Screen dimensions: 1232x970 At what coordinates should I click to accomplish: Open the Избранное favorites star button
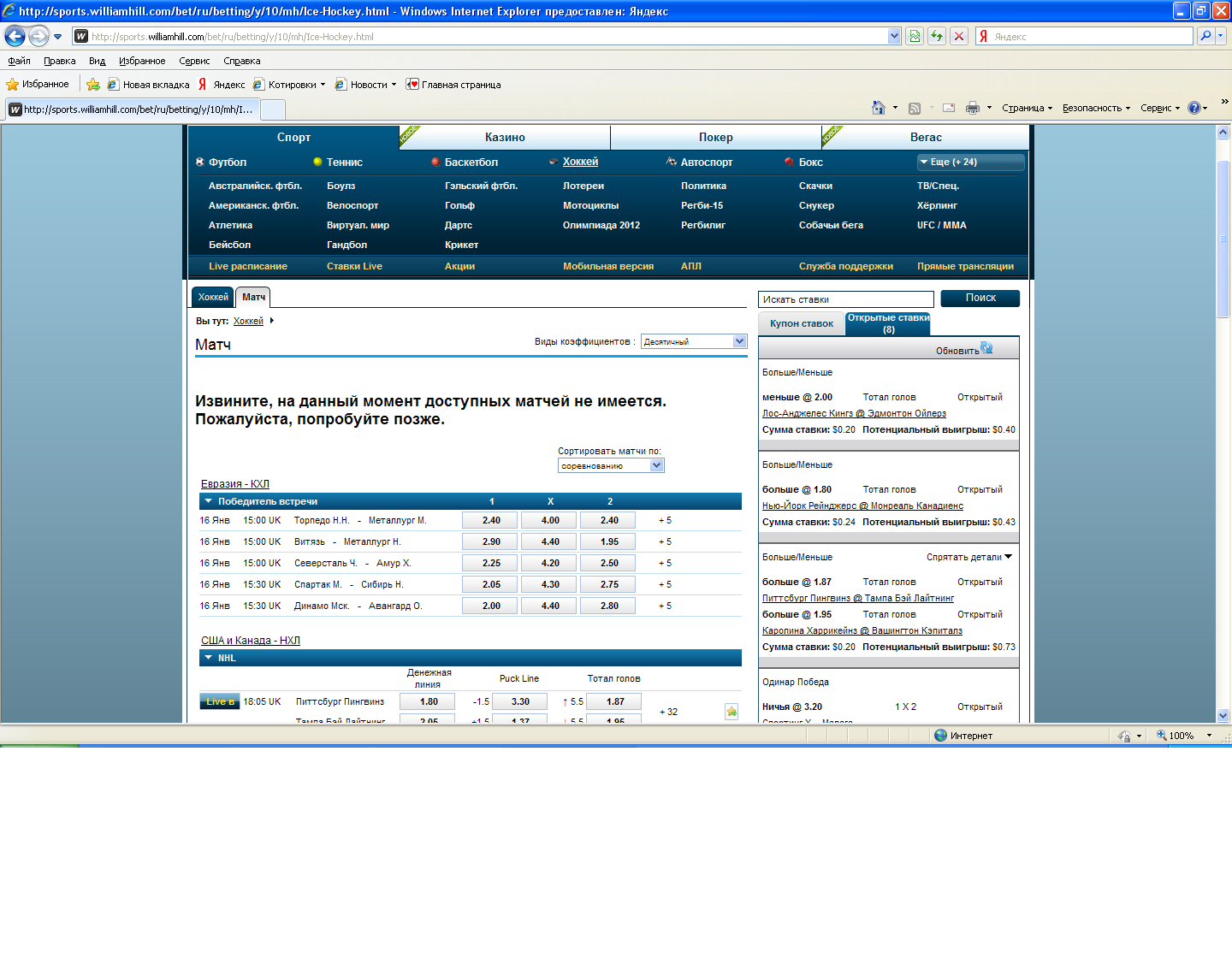coord(38,84)
